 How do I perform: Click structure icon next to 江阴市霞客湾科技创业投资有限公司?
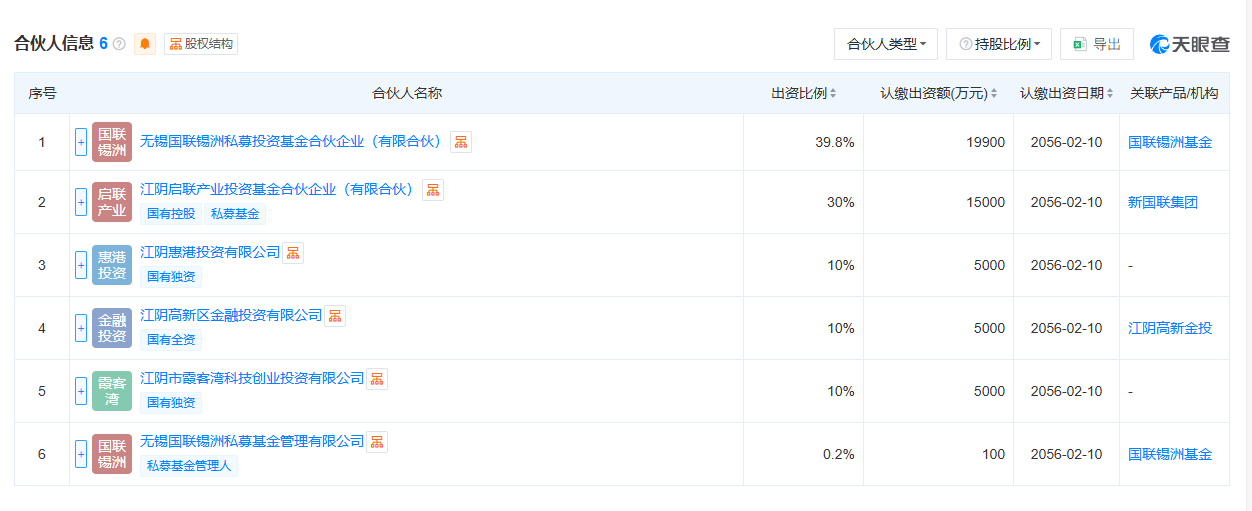pyautogui.click(x=377, y=379)
